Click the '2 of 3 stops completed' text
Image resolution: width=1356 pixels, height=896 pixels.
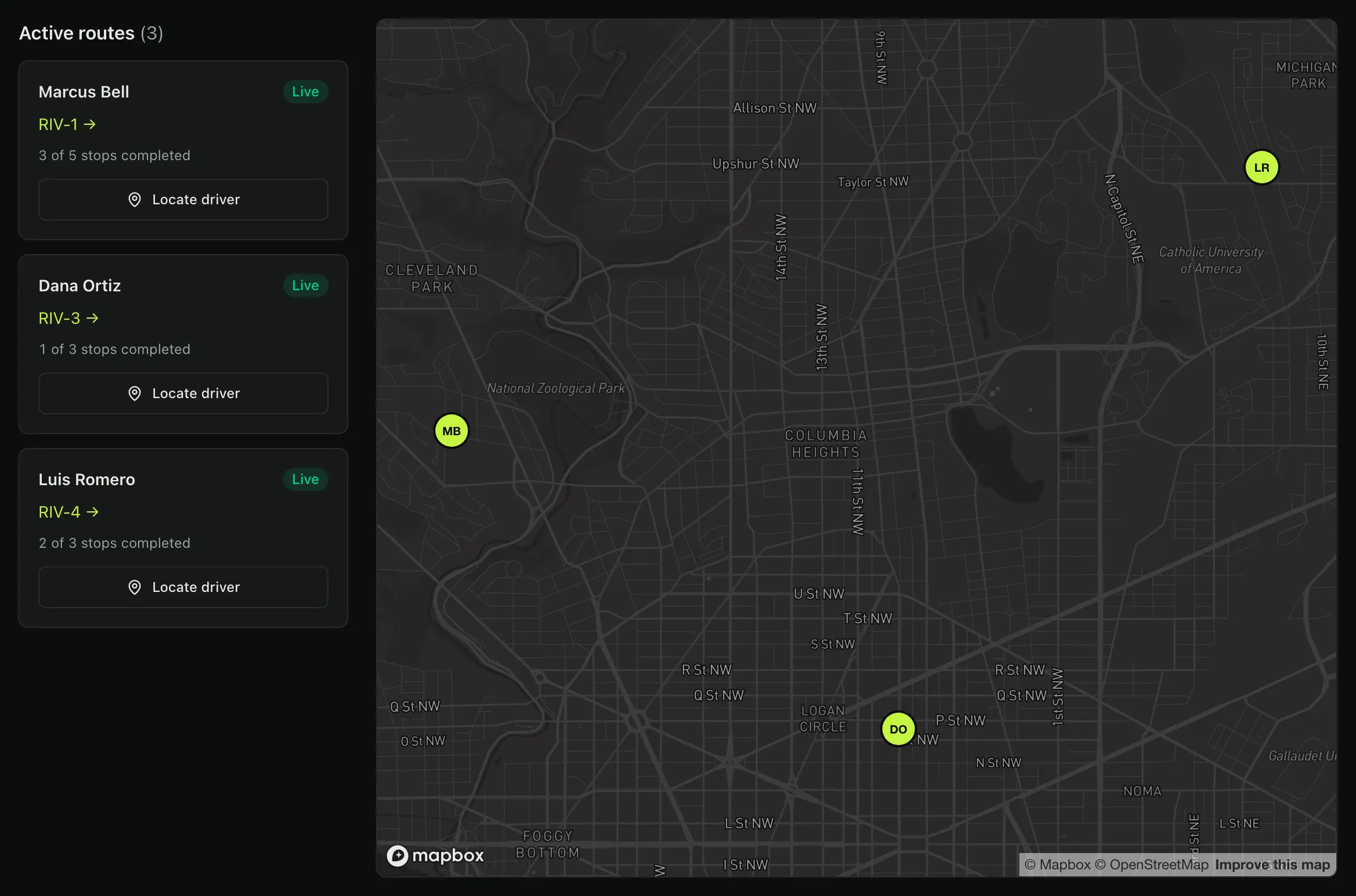(114, 543)
